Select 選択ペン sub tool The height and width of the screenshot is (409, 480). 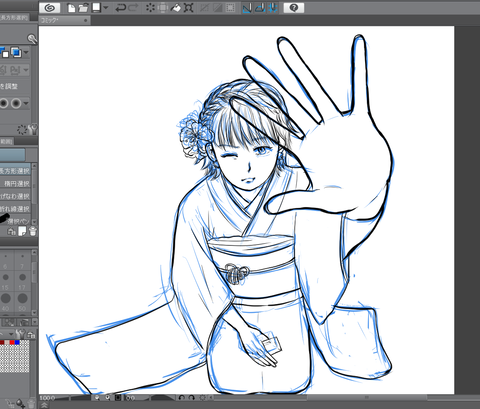(15, 220)
